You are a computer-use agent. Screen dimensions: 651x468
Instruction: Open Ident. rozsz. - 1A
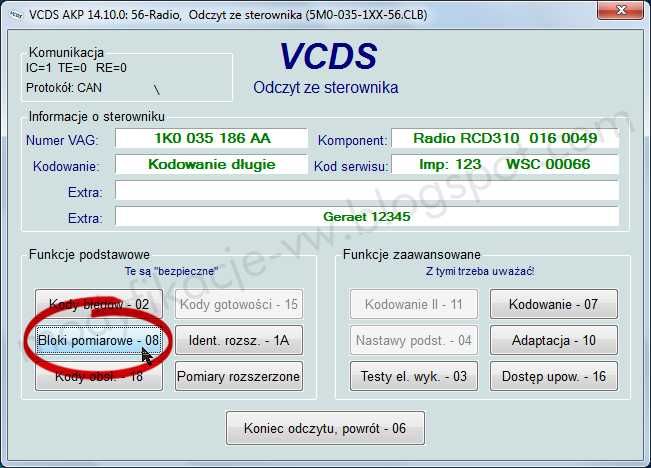(x=239, y=340)
